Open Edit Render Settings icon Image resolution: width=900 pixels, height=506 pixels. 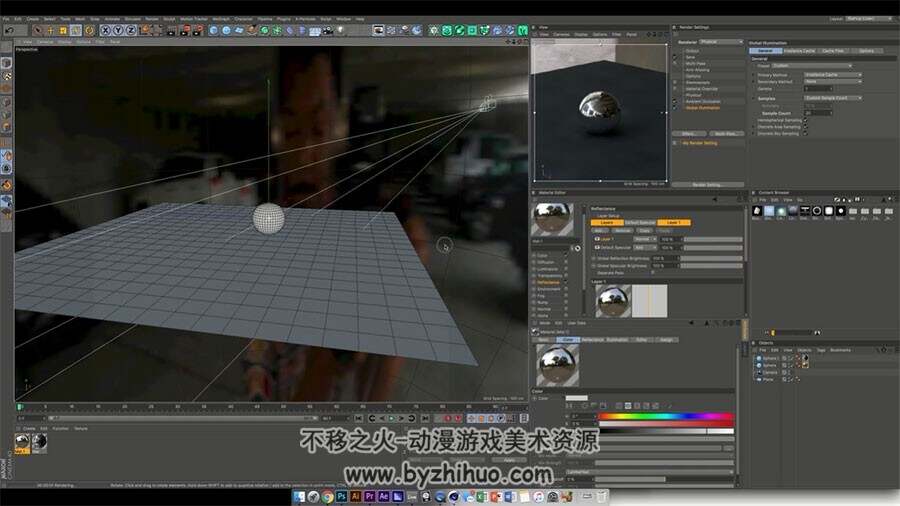coord(197,30)
